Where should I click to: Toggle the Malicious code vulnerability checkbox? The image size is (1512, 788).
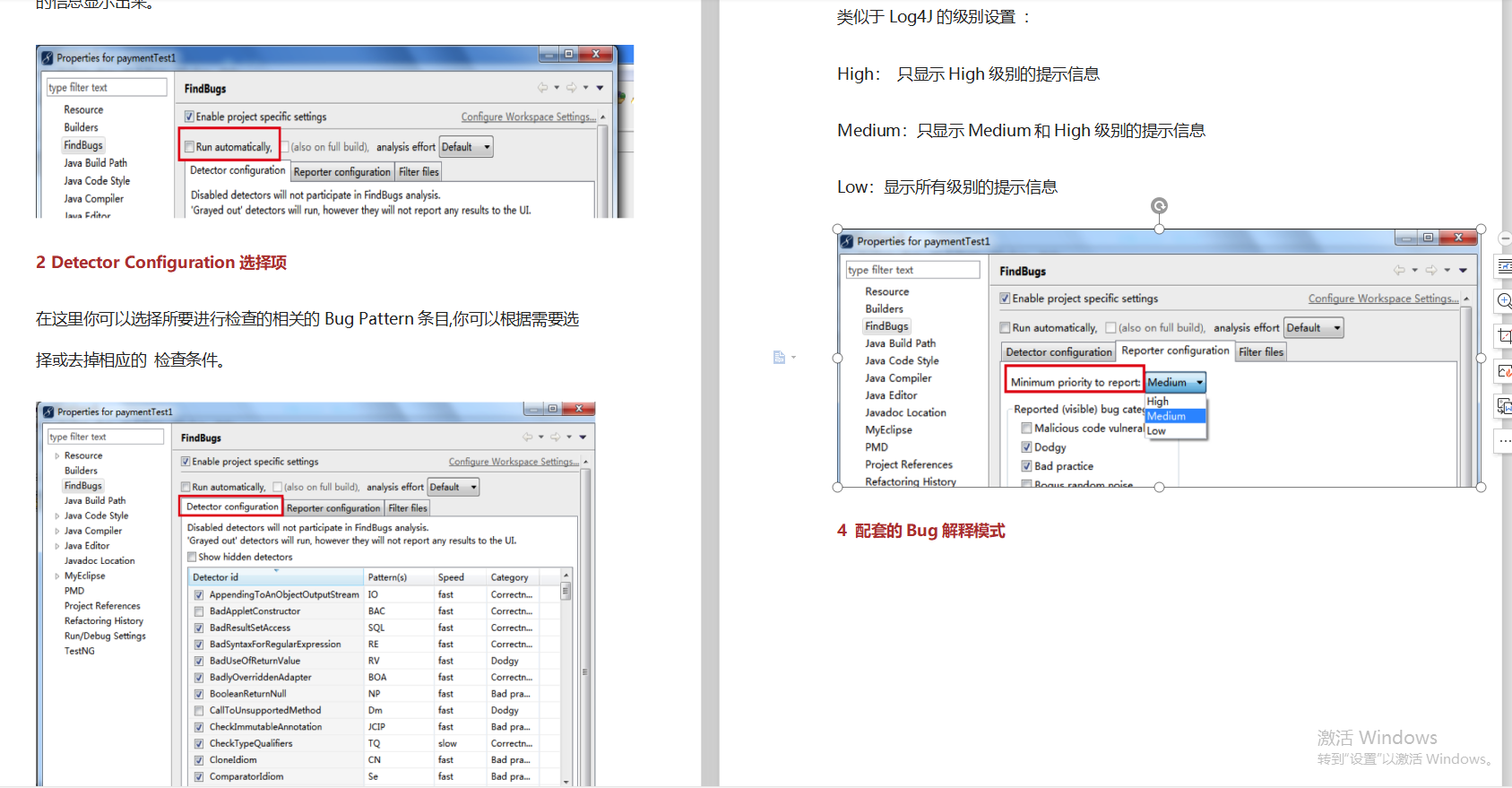(x=1026, y=428)
